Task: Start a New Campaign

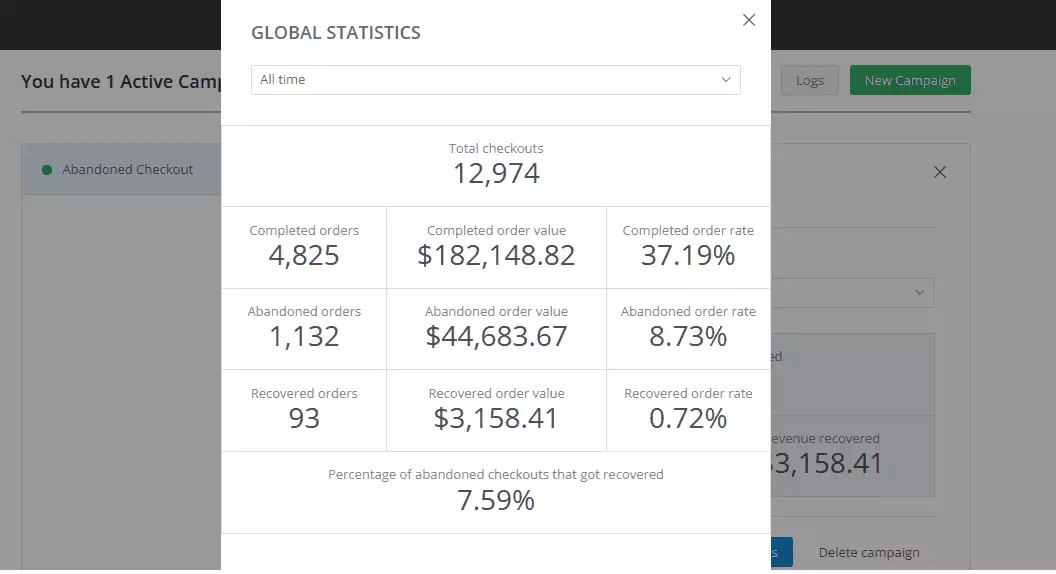Action: click(909, 81)
